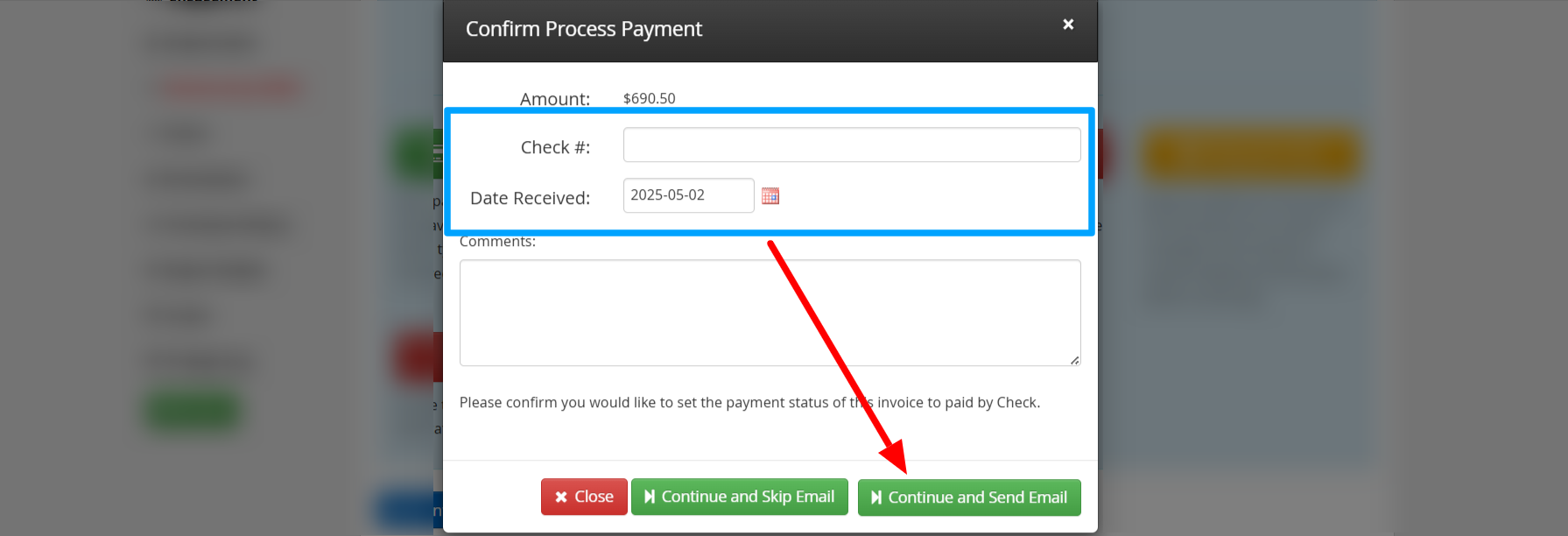Click the Confirm Process Payment title
The height and width of the screenshot is (536, 1568).
tap(583, 29)
